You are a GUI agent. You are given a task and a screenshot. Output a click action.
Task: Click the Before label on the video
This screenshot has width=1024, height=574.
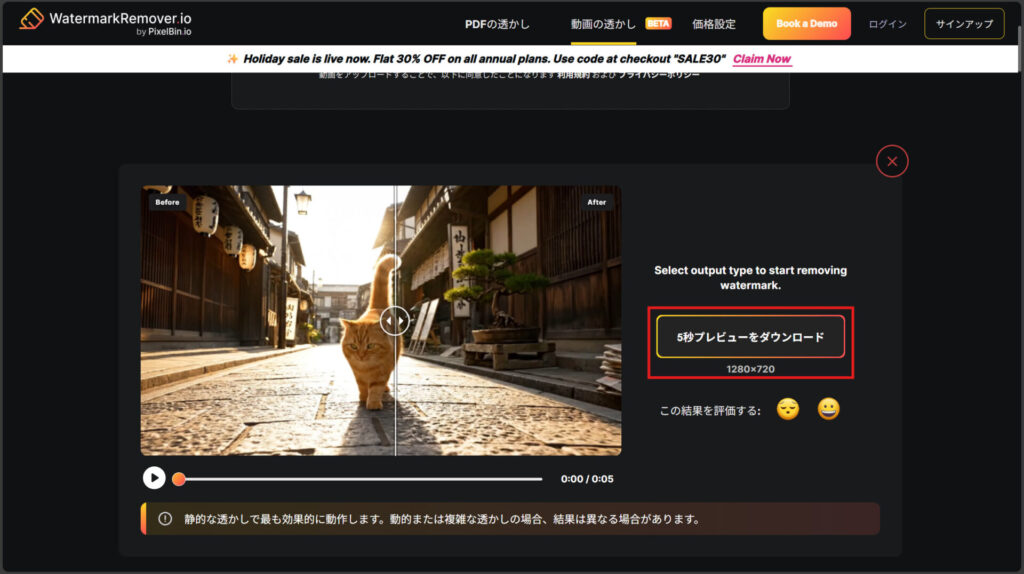(167, 202)
